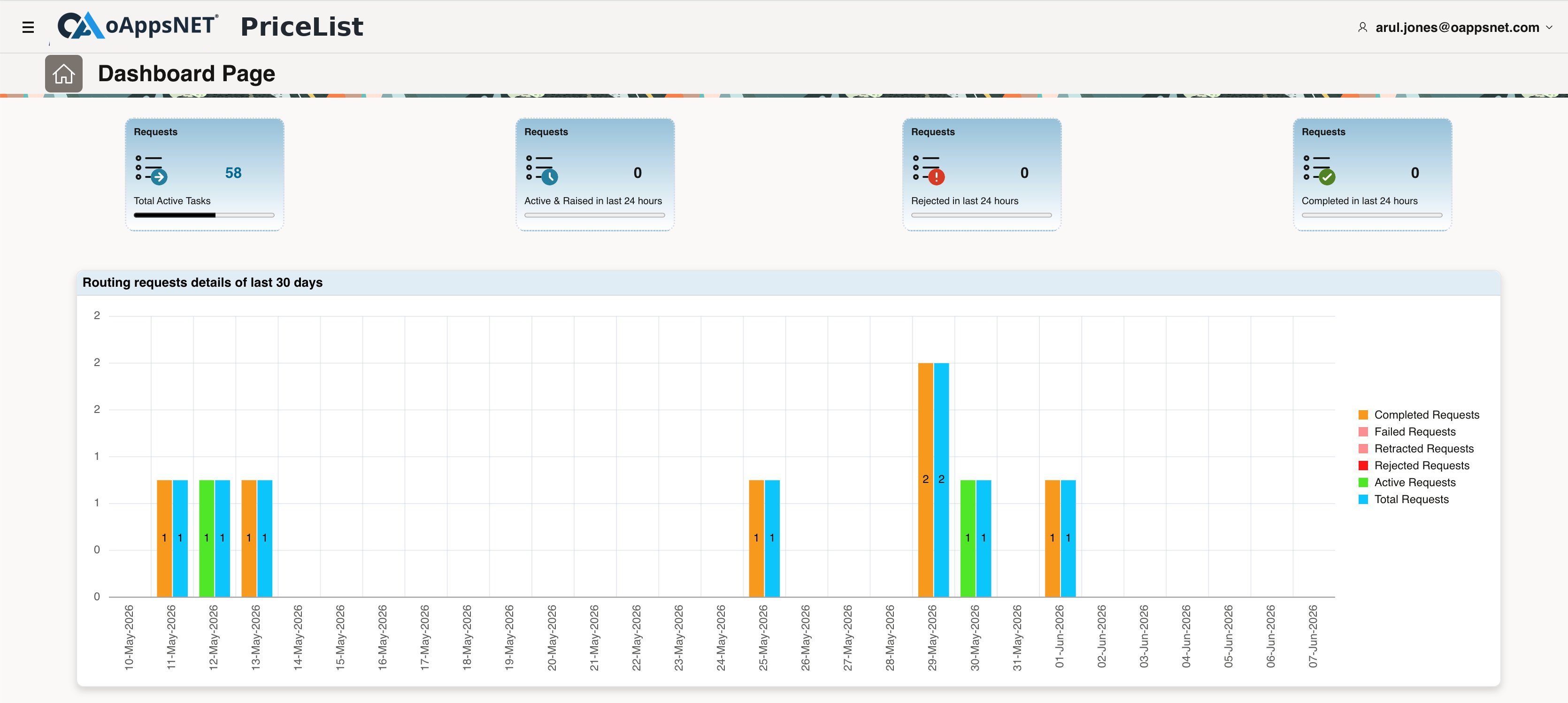The image size is (1568, 703).
Task: Click the Failed Requests legend label
Action: [1414, 432]
